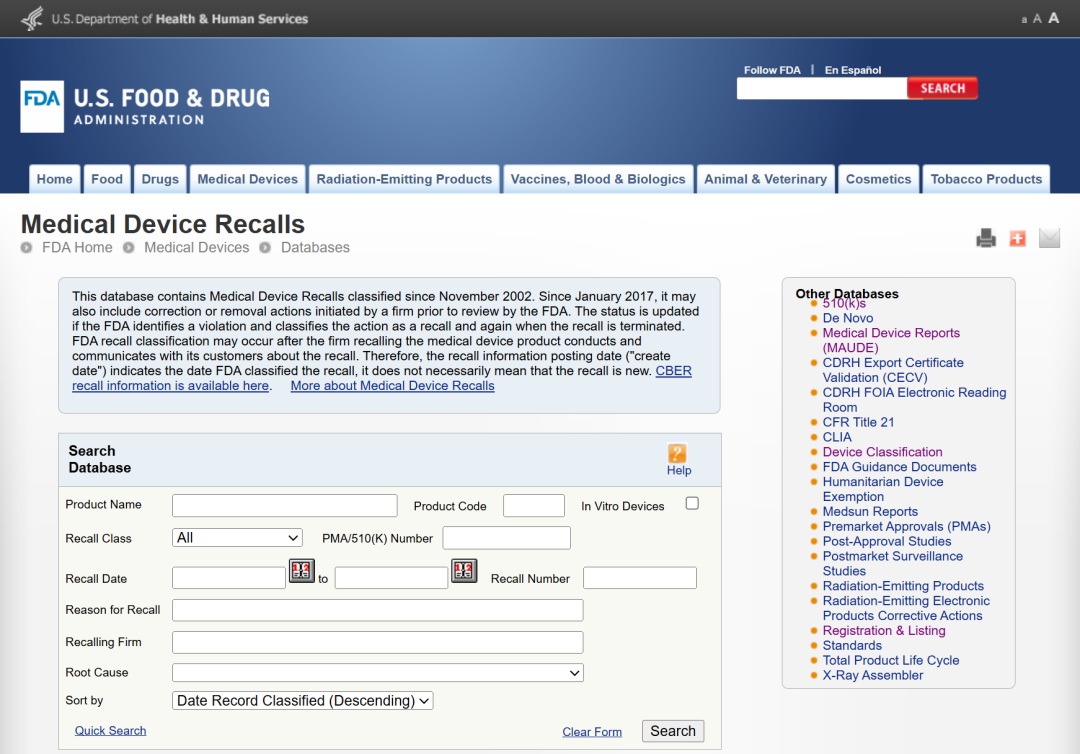Image resolution: width=1080 pixels, height=754 pixels.
Task: Open the Medical Devices tab
Action: (247, 179)
